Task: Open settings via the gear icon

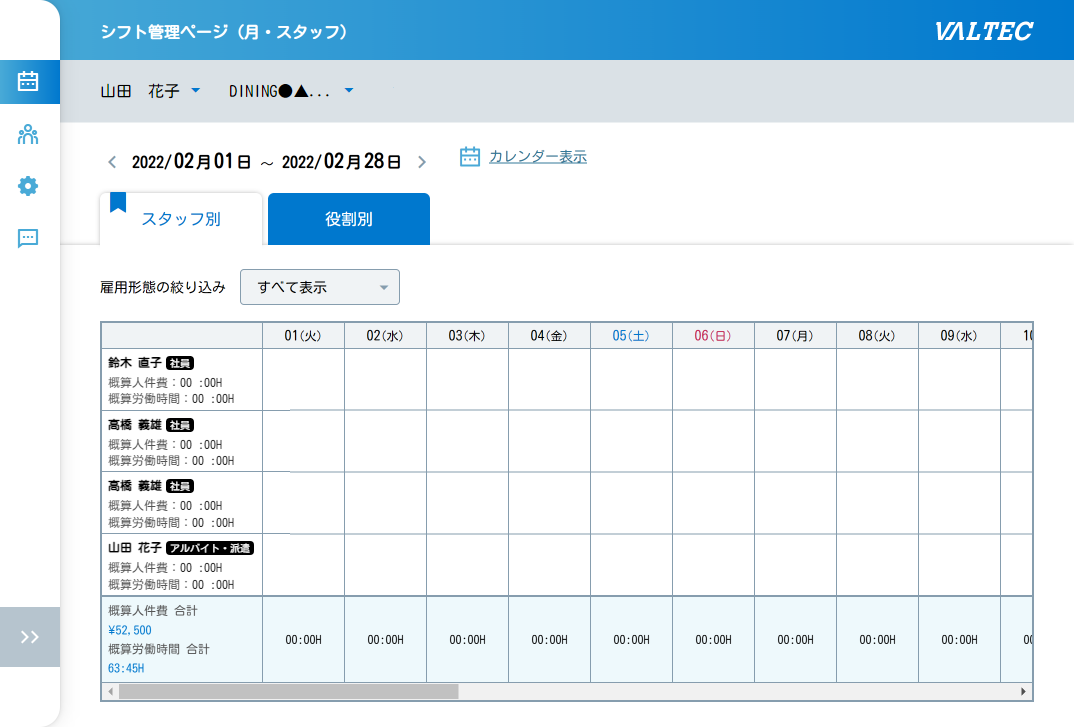Action: (x=28, y=186)
